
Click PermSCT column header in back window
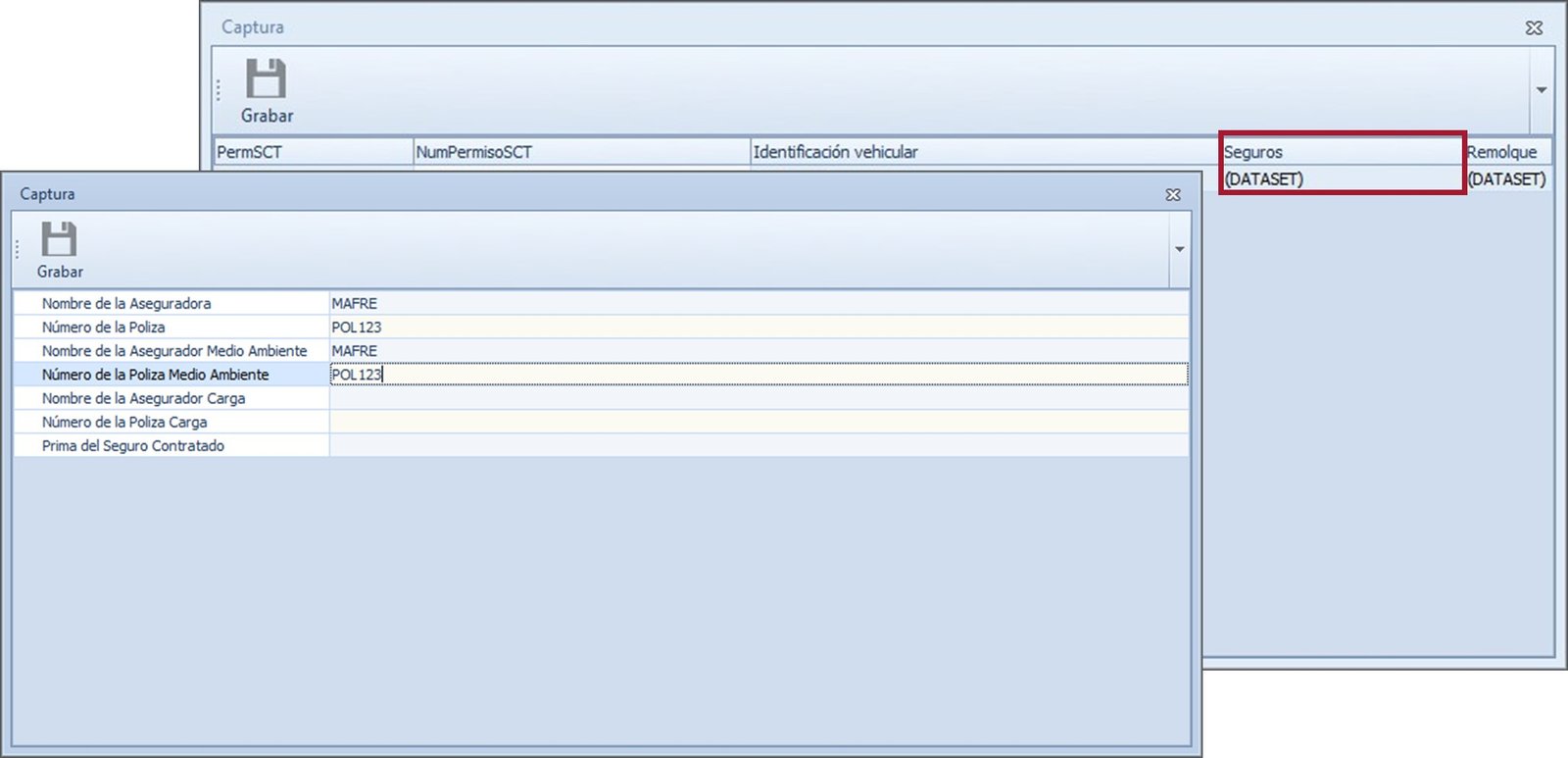(314, 152)
